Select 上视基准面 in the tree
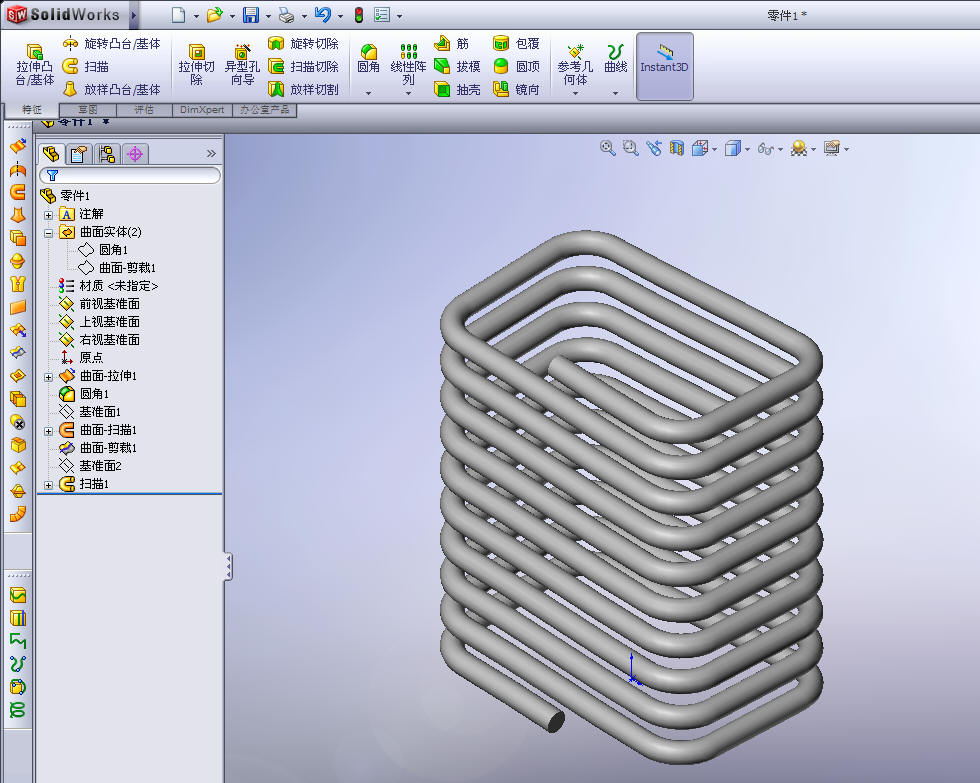The height and width of the screenshot is (783, 980). pyautogui.click(x=99, y=322)
